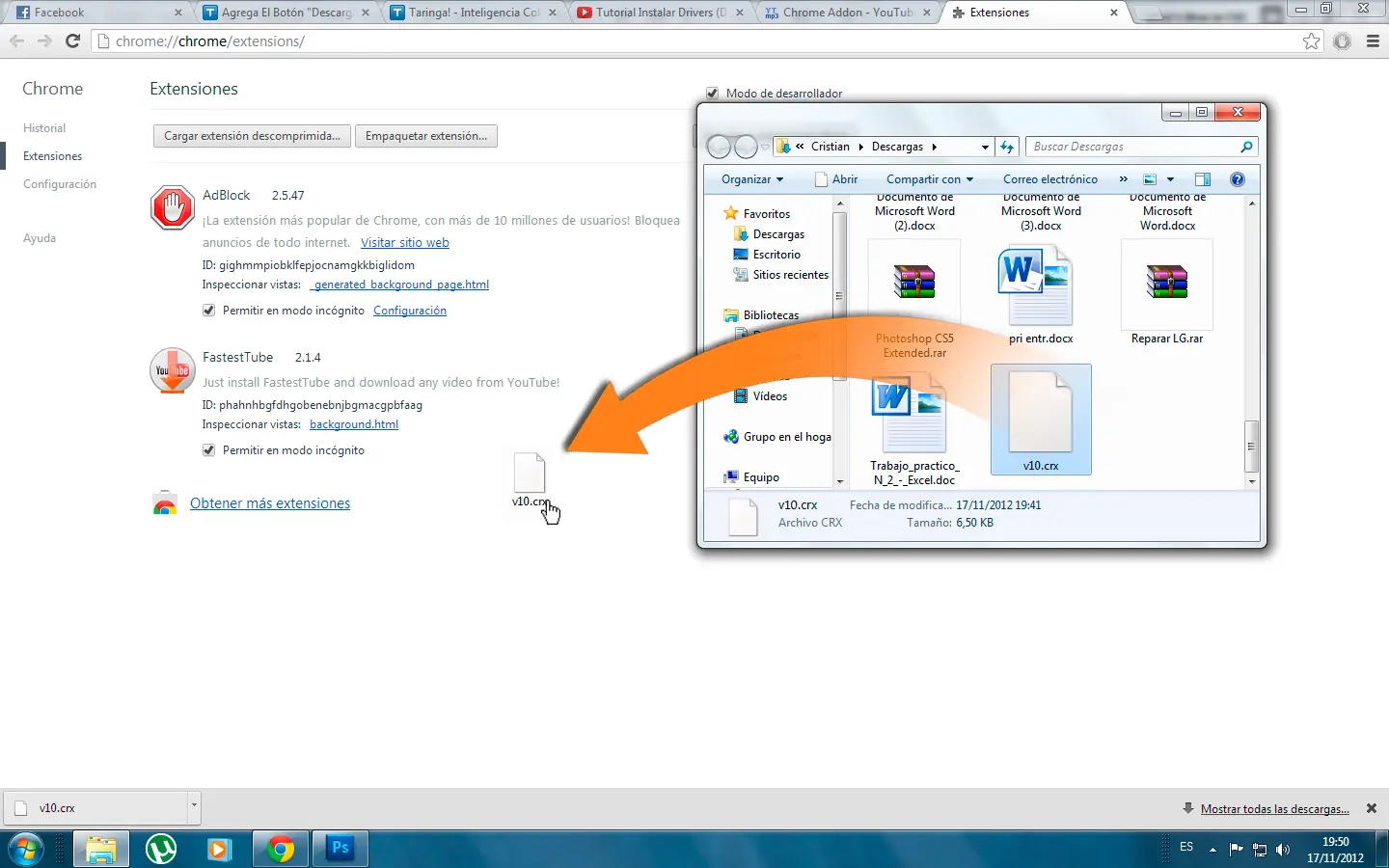Click Chrome's forward navigation arrow

click(x=44, y=41)
